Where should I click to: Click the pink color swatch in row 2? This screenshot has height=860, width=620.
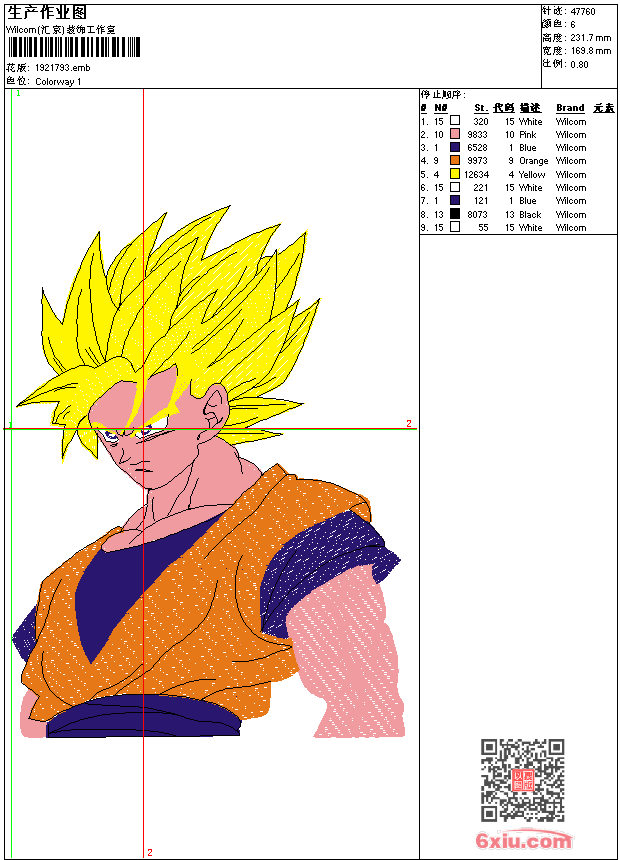pos(455,133)
